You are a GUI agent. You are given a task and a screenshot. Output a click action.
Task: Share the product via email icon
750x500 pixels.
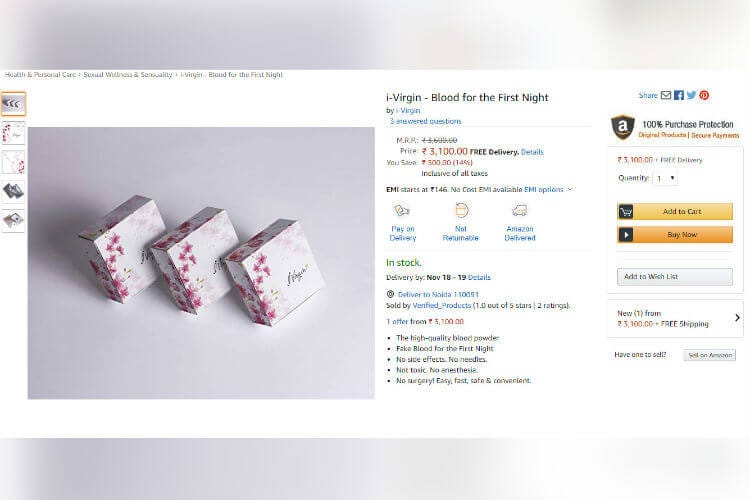tap(666, 95)
